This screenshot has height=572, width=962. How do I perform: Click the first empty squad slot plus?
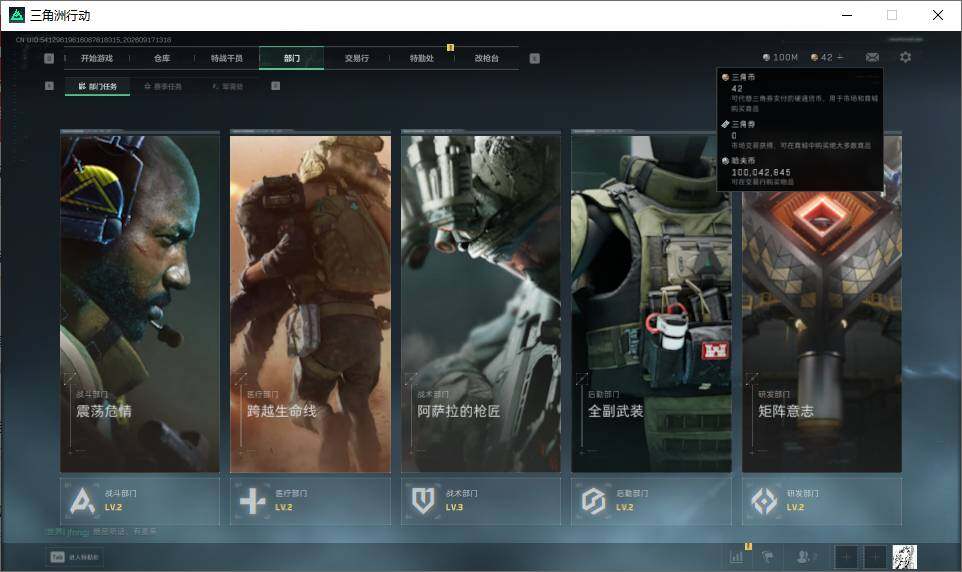[846, 557]
